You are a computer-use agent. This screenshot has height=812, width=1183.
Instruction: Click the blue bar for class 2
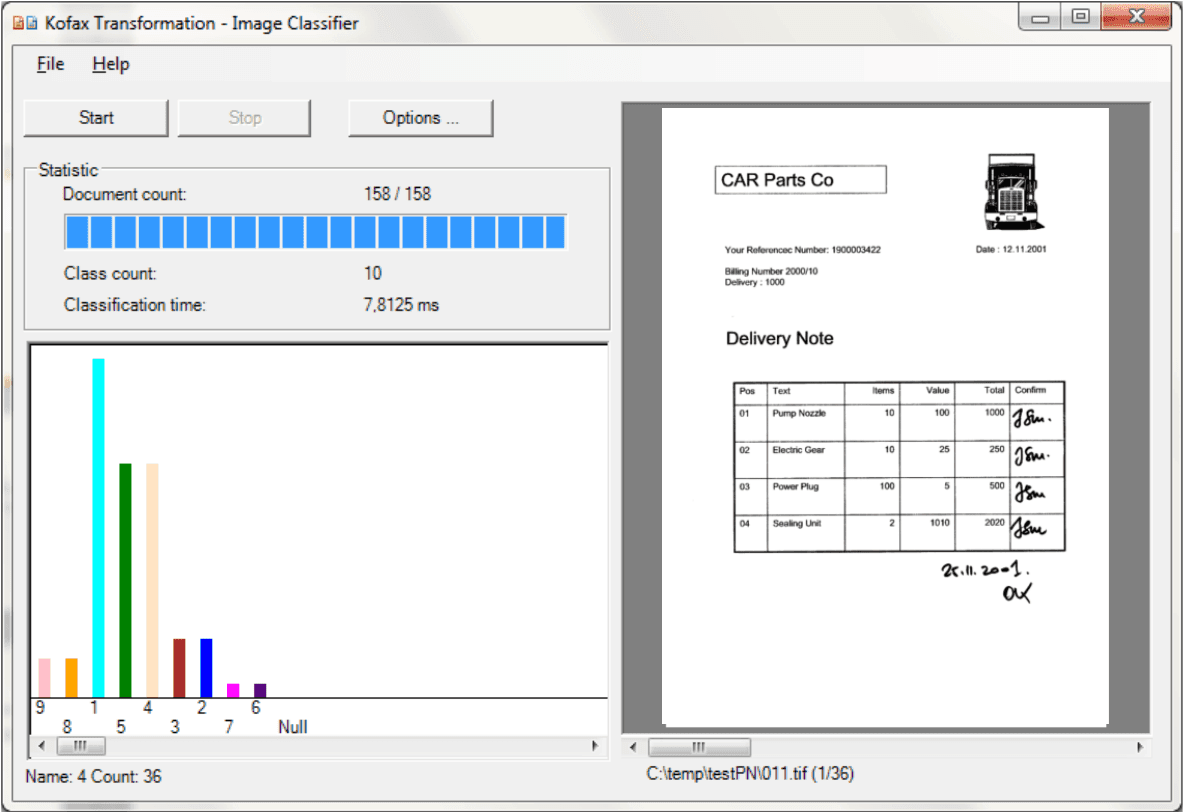[x=206, y=667]
